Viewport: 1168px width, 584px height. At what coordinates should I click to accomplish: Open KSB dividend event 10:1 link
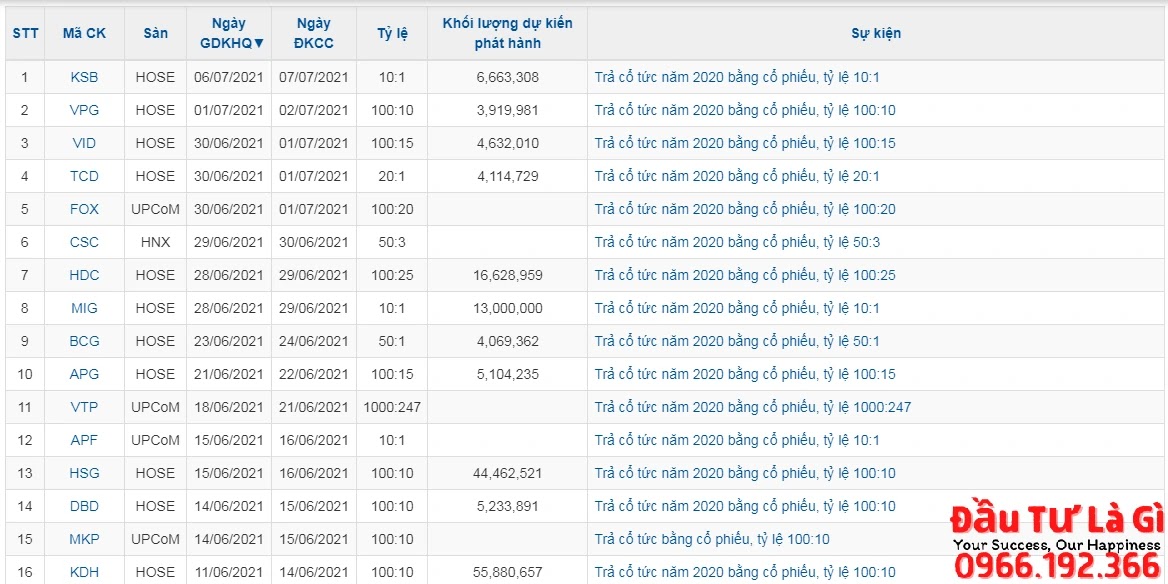point(737,77)
